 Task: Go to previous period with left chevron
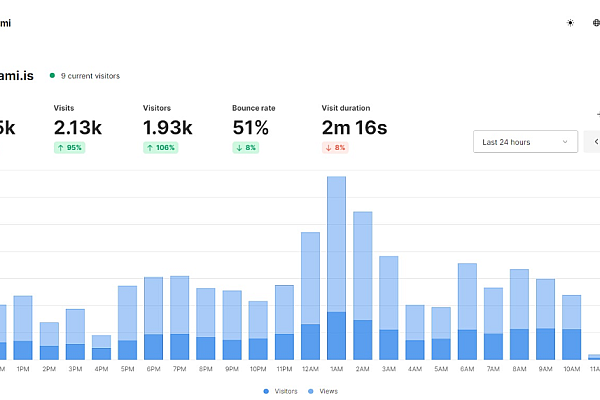(x=596, y=142)
